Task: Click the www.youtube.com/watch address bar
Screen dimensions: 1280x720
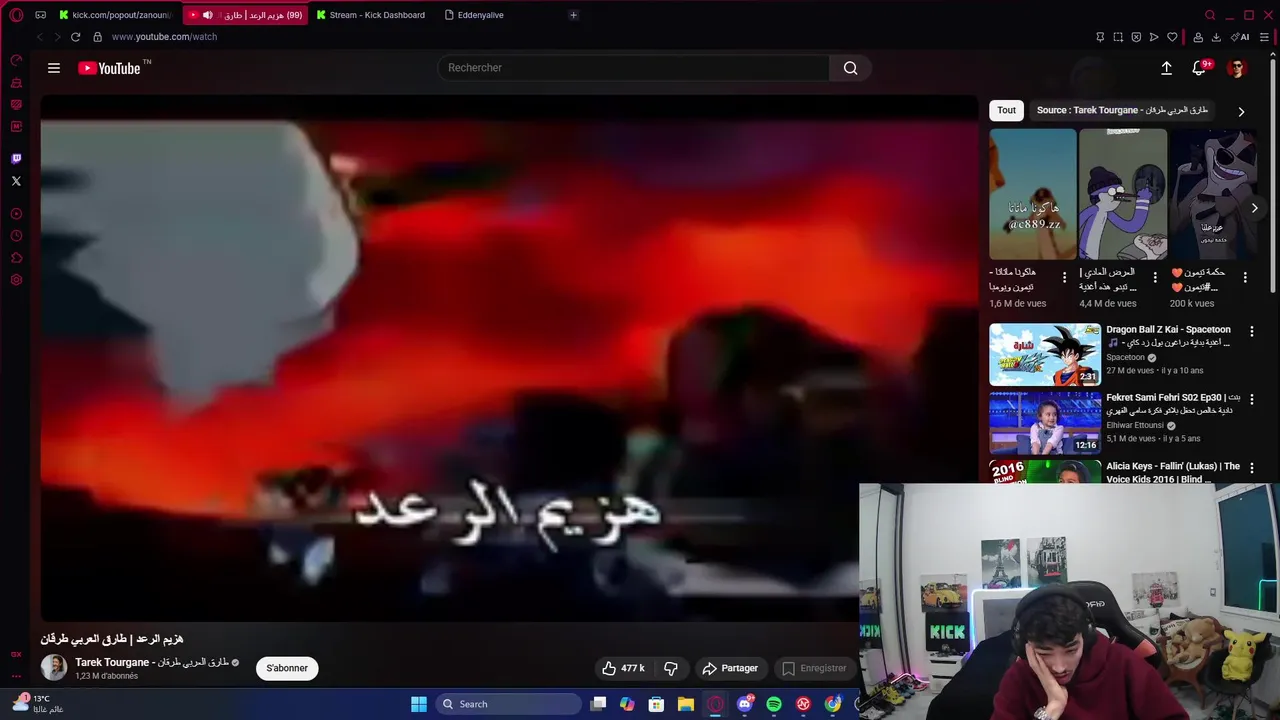Action: point(164,37)
